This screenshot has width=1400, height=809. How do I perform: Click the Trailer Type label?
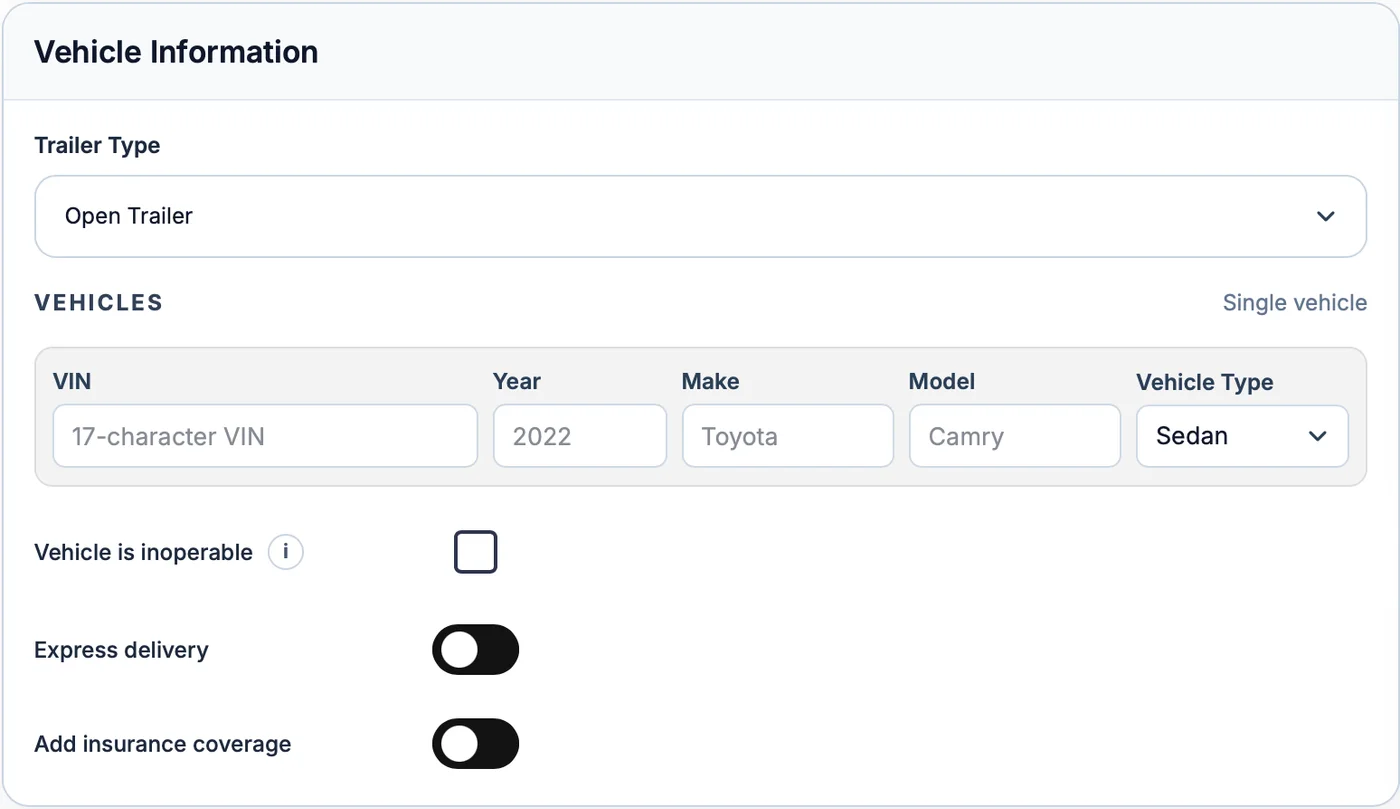pos(97,145)
